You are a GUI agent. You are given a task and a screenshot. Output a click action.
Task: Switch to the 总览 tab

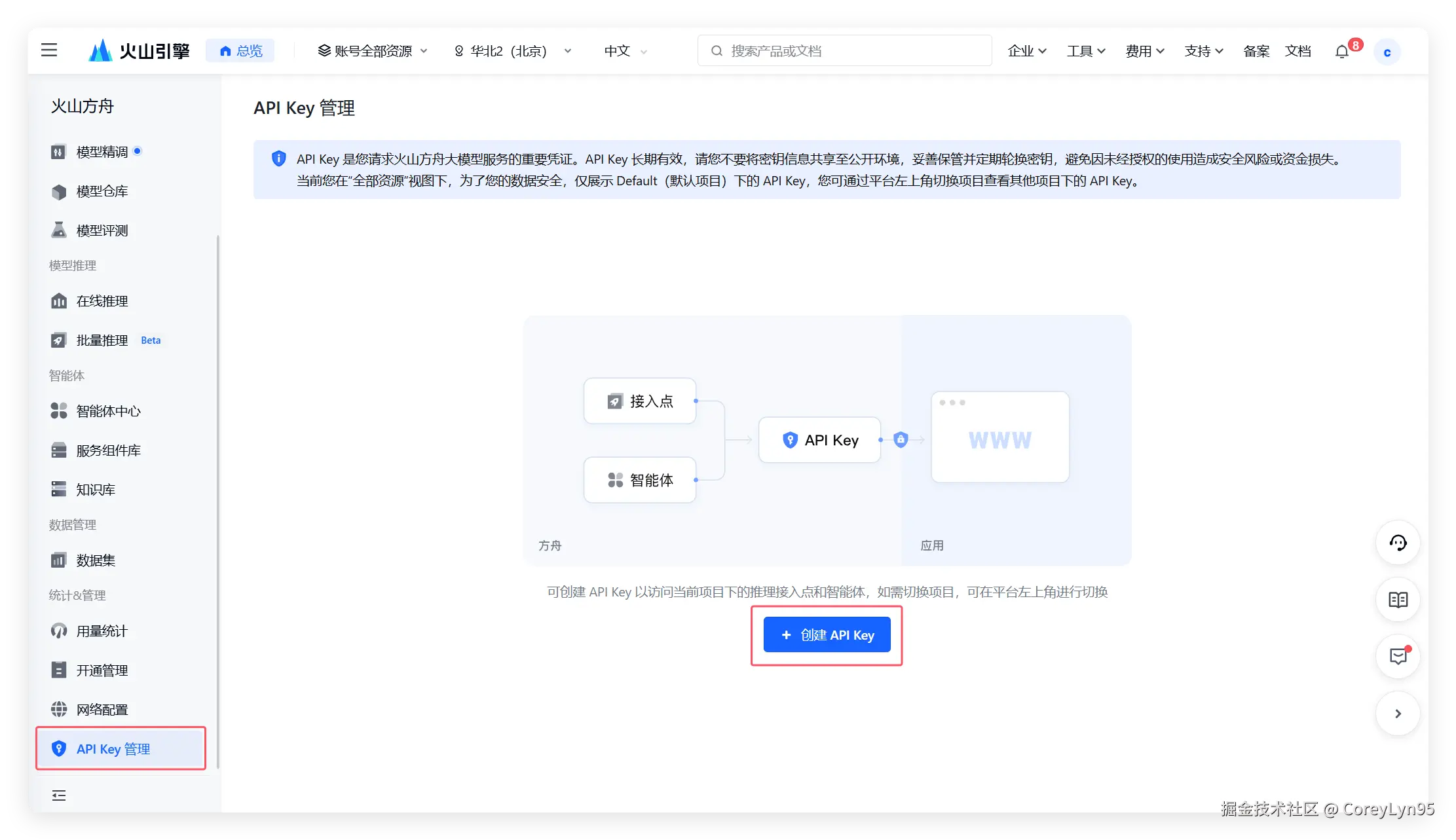click(240, 50)
